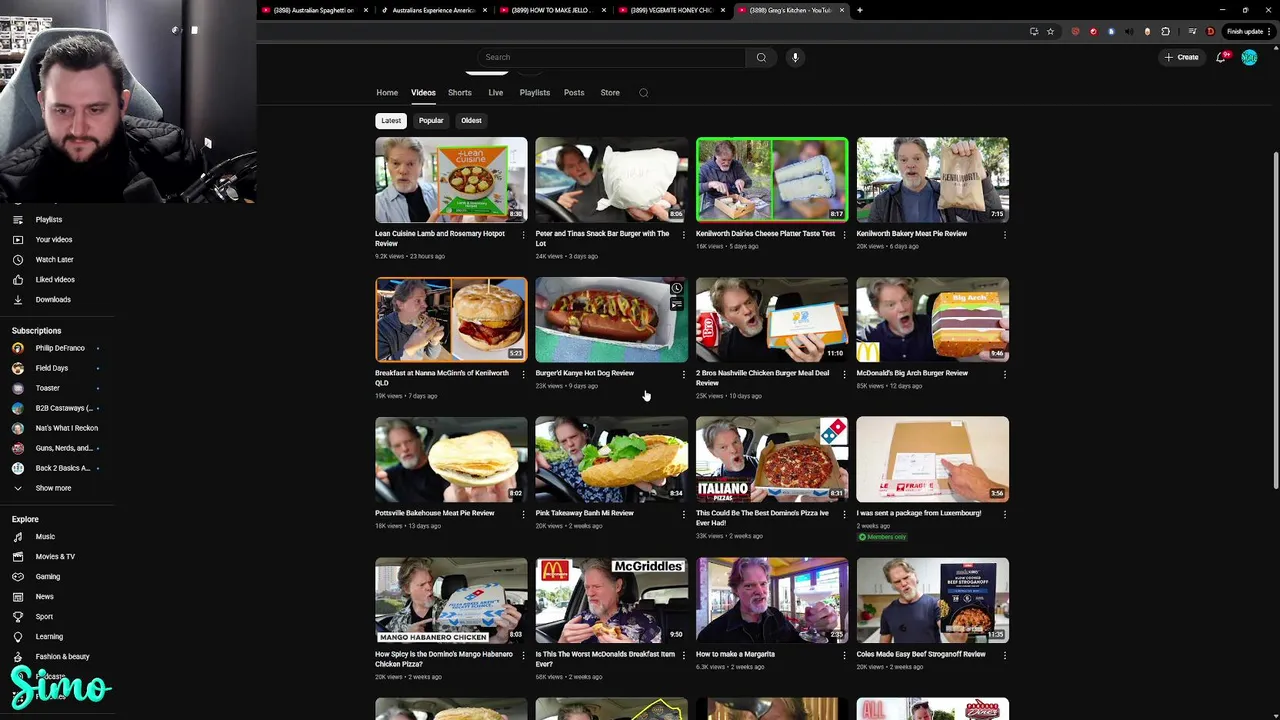Open options menu for Nashville Chicken Burger video
This screenshot has width=1280, height=720.
tap(844, 374)
